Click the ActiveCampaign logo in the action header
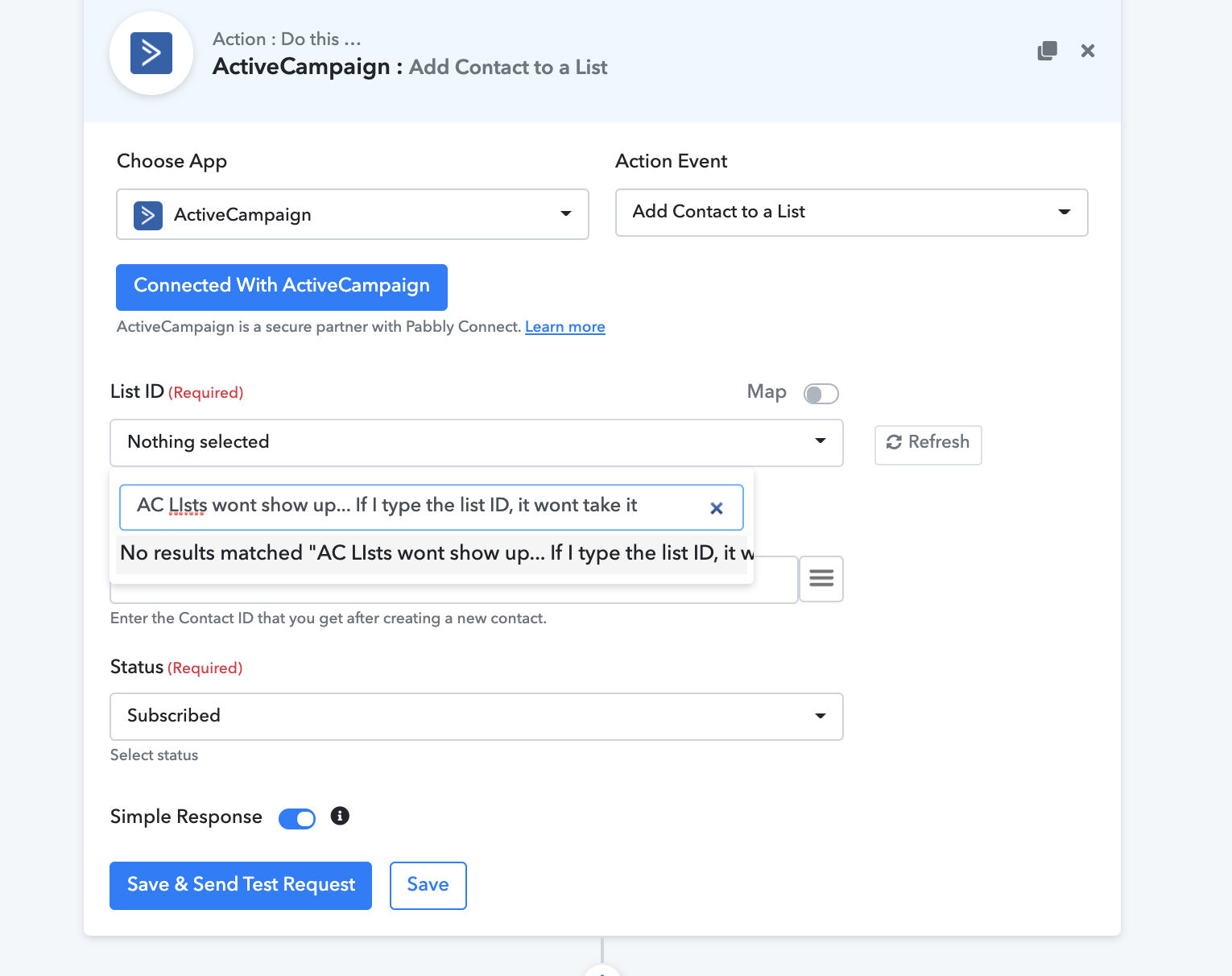 pos(151,53)
